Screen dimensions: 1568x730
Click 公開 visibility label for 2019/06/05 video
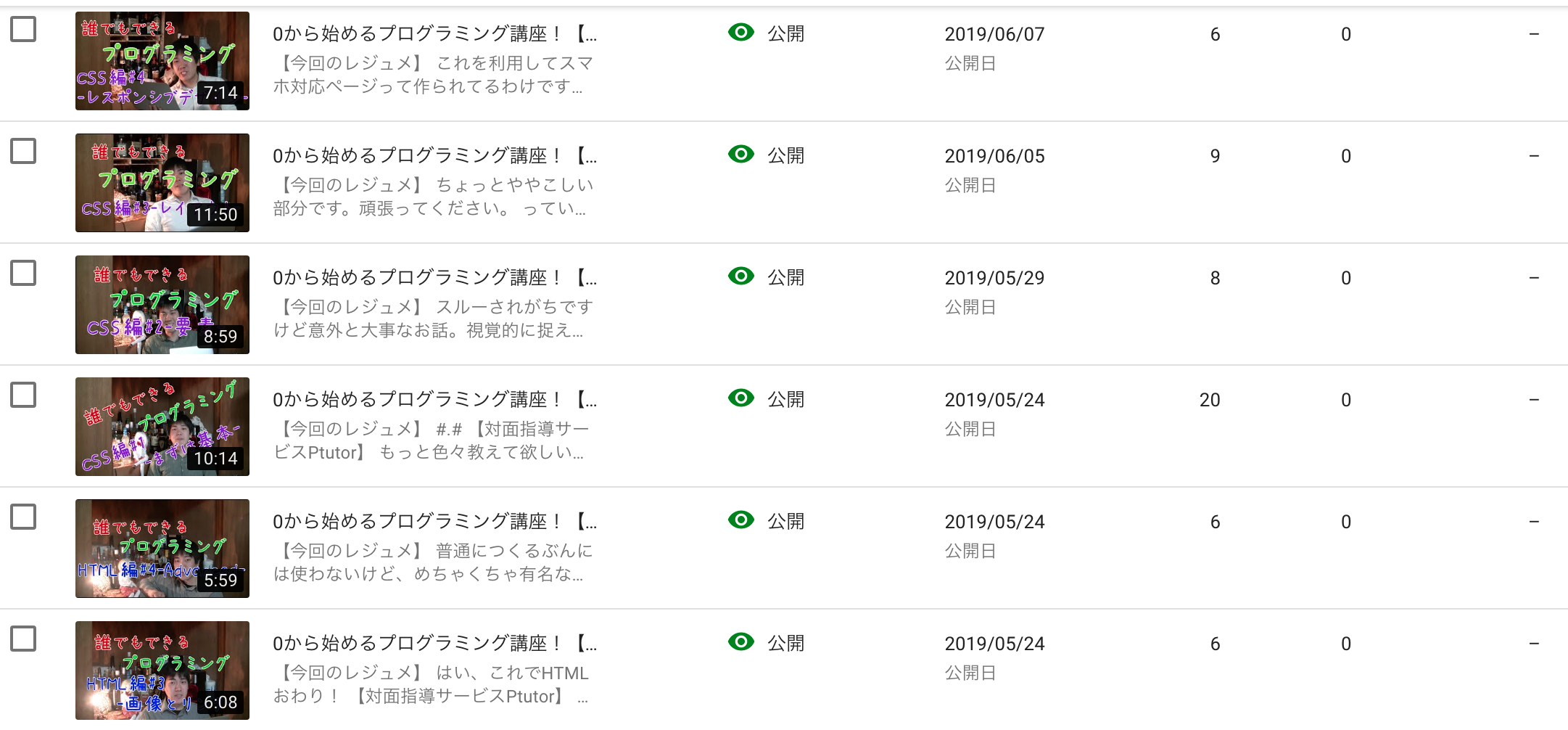click(x=785, y=156)
